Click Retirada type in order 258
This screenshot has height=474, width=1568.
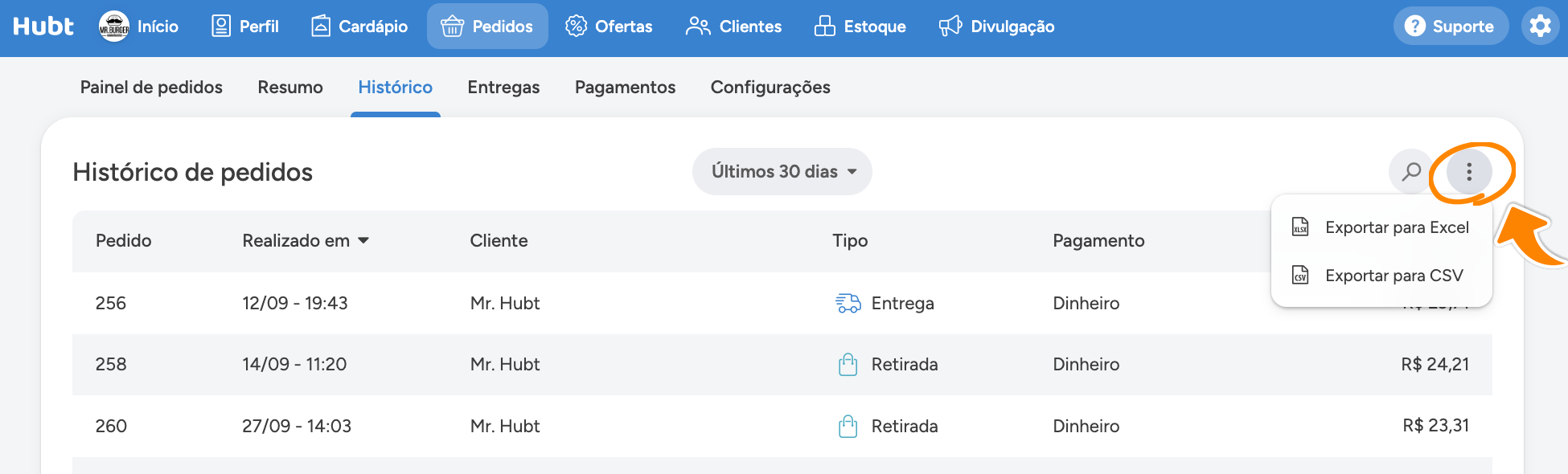[905, 364]
